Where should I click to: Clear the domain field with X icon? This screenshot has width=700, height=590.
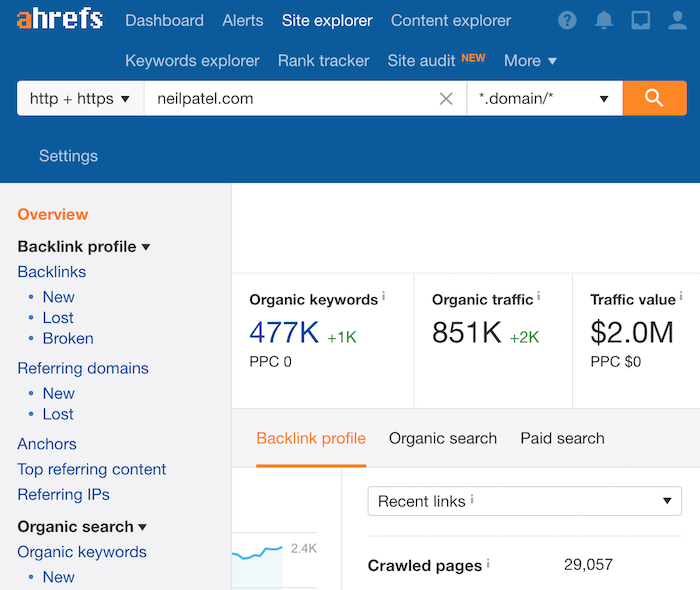click(x=446, y=98)
